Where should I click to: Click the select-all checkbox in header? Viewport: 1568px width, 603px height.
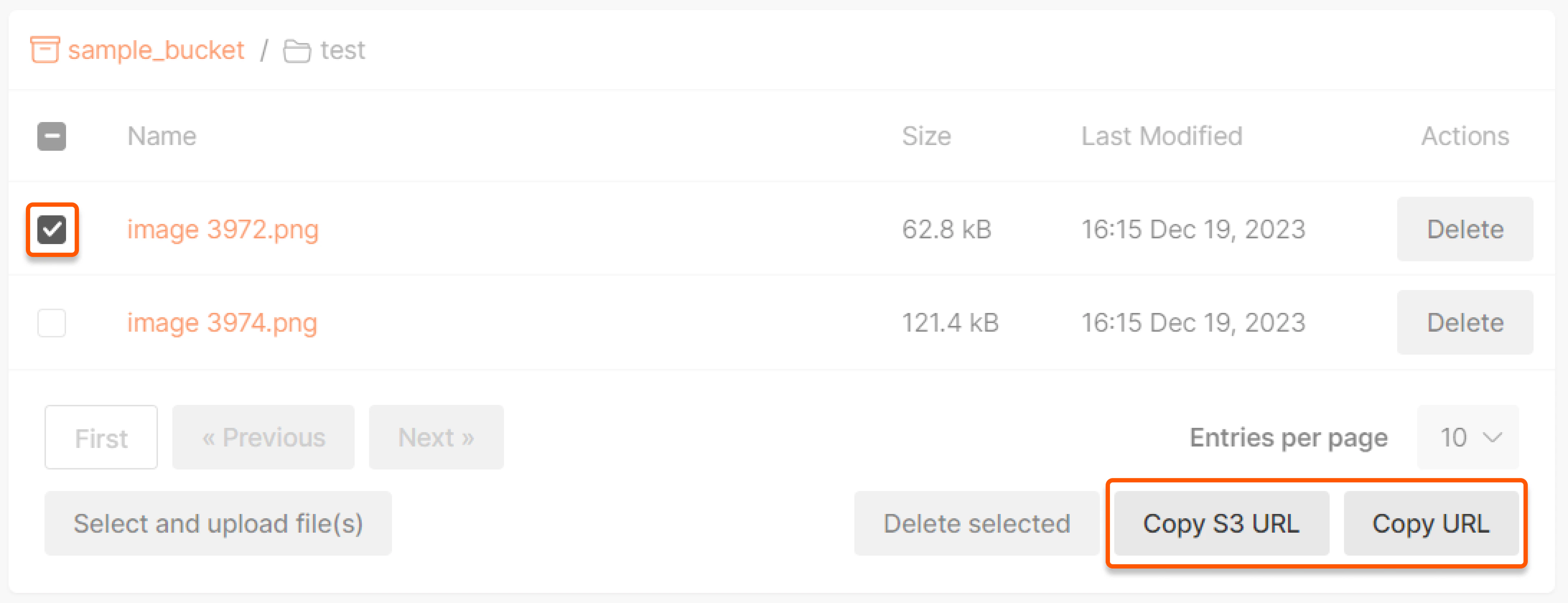point(52,136)
